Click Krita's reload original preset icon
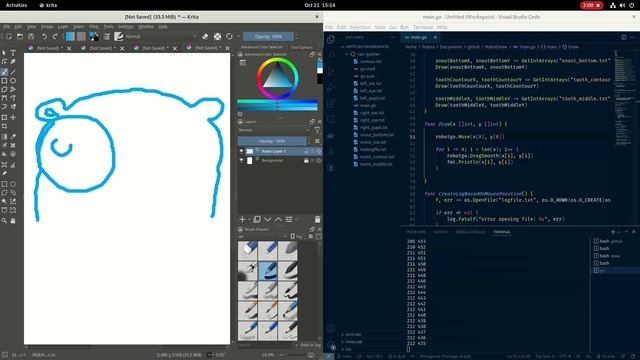This screenshot has height=360, width=640. pyautogui.click(x=229, y=36)
